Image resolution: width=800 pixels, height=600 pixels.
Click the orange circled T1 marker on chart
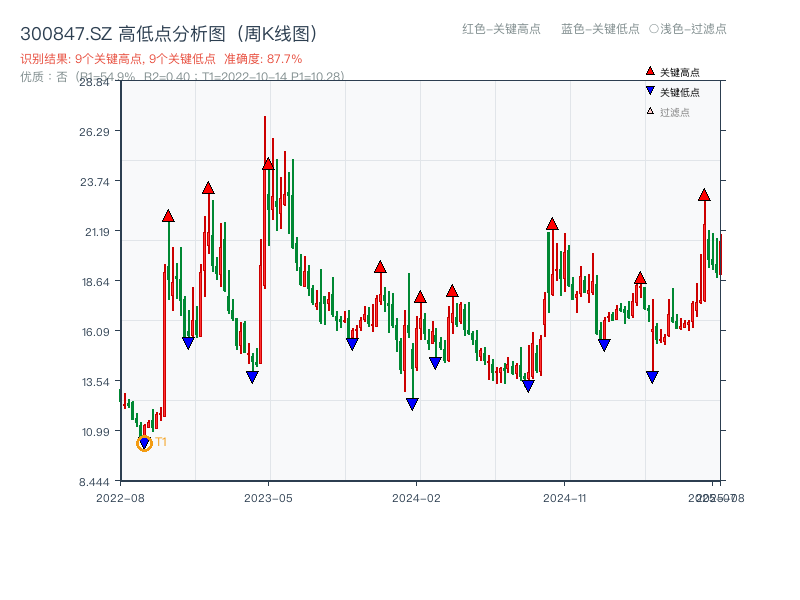pyautogui.click(x=145, y=441)
